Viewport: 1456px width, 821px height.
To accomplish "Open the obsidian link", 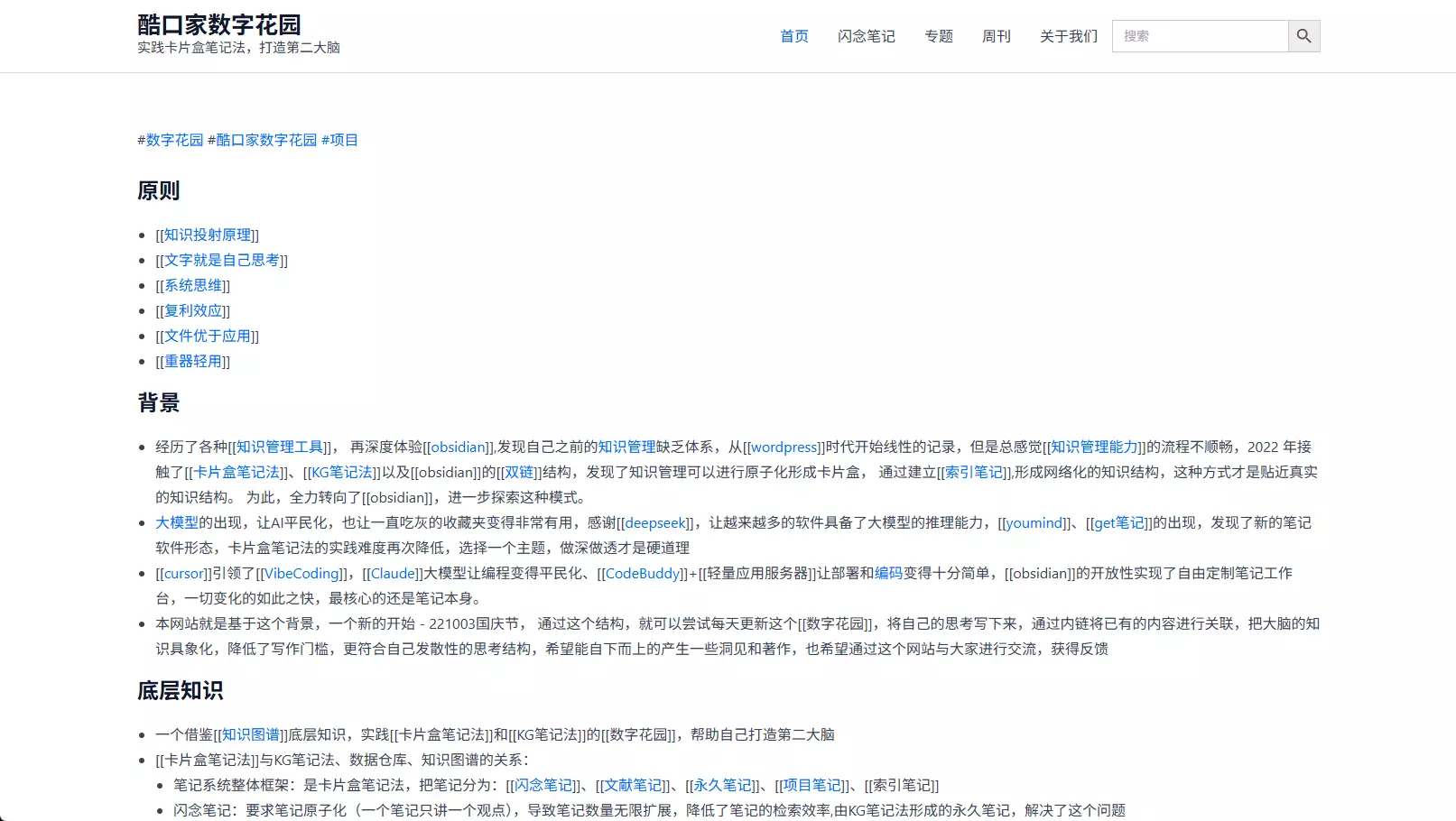I will coord(458,447).
